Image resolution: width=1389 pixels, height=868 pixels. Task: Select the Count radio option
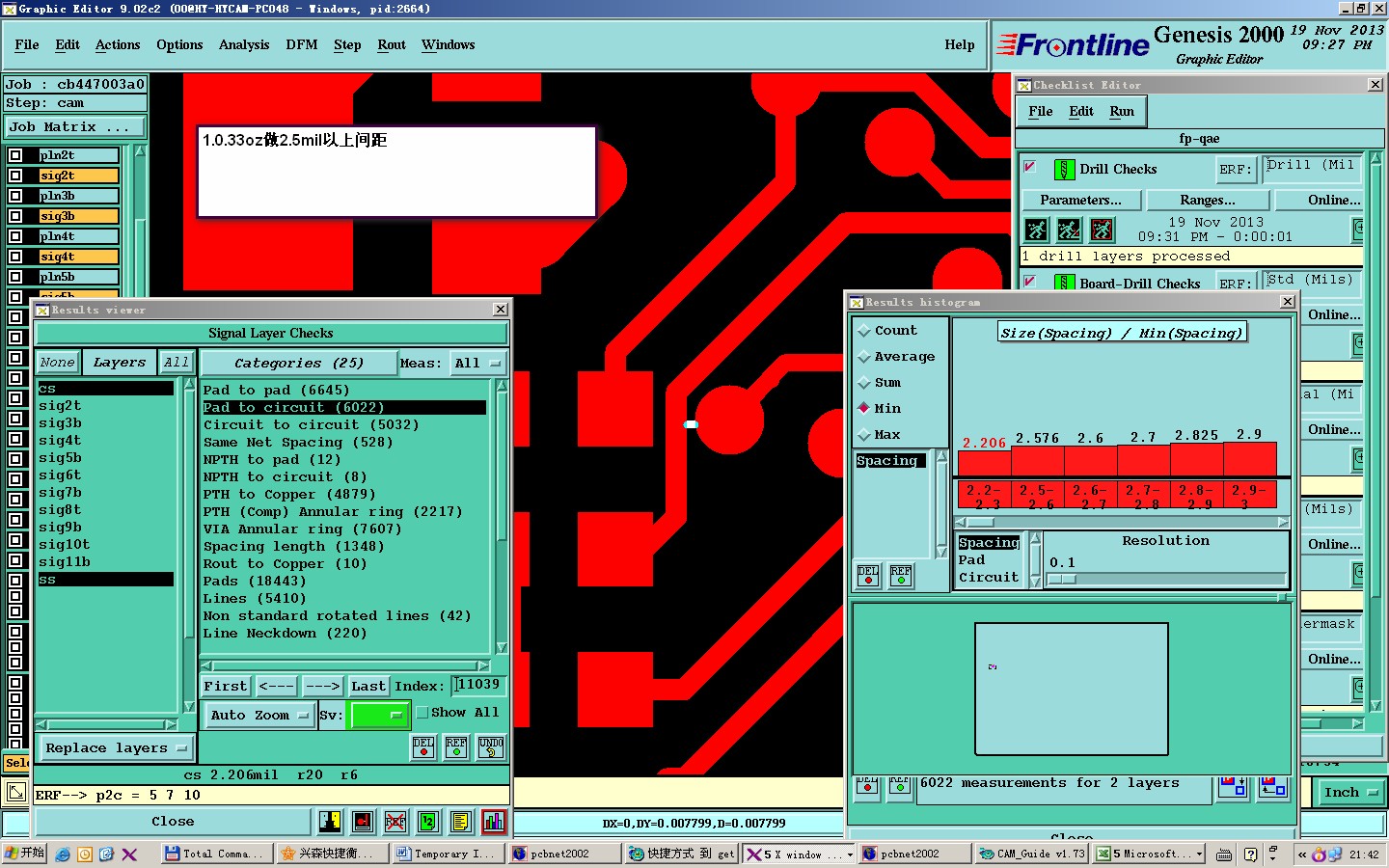click(x=864, y=331)
